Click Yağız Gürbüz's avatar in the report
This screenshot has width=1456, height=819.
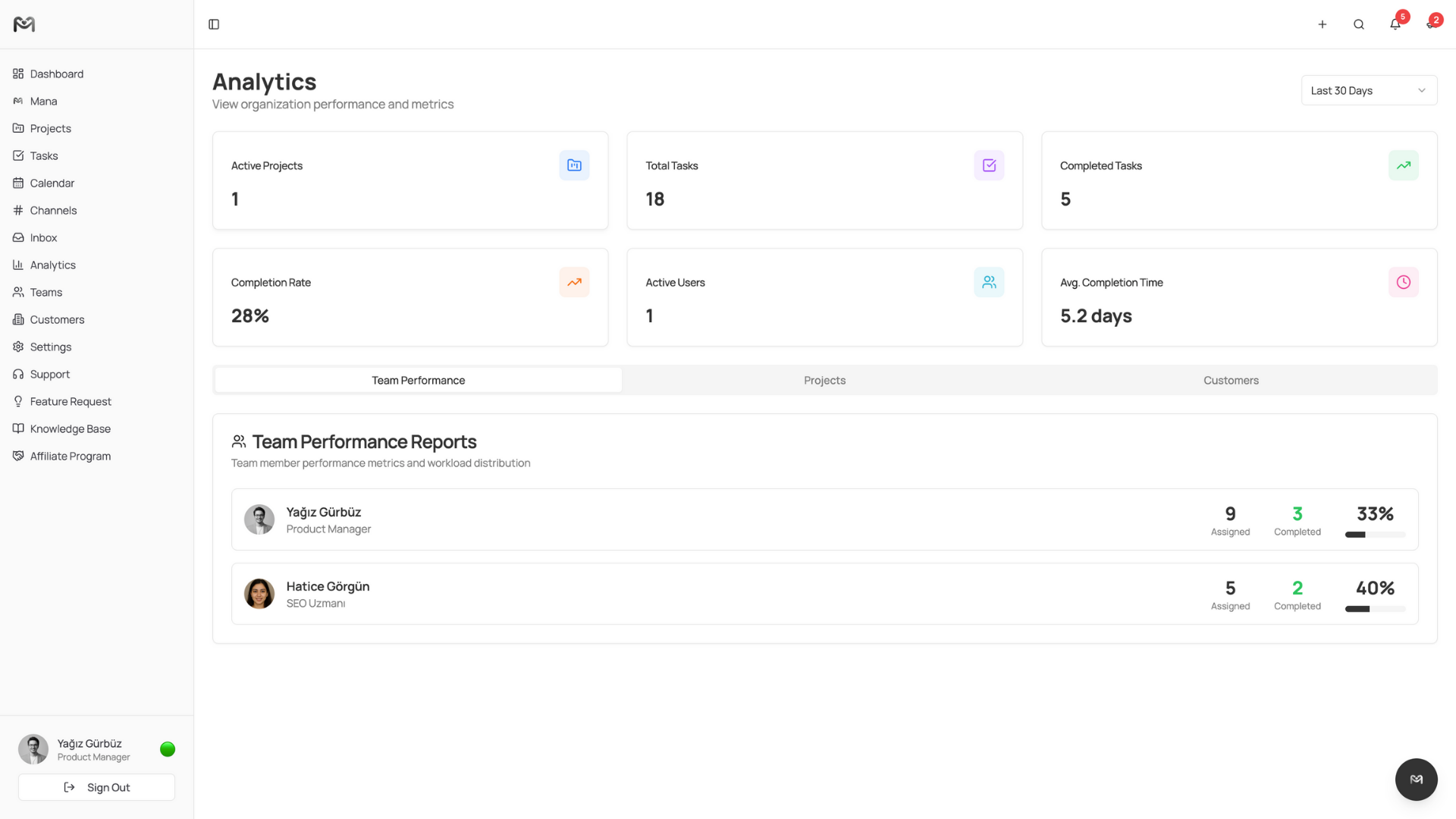259,519
